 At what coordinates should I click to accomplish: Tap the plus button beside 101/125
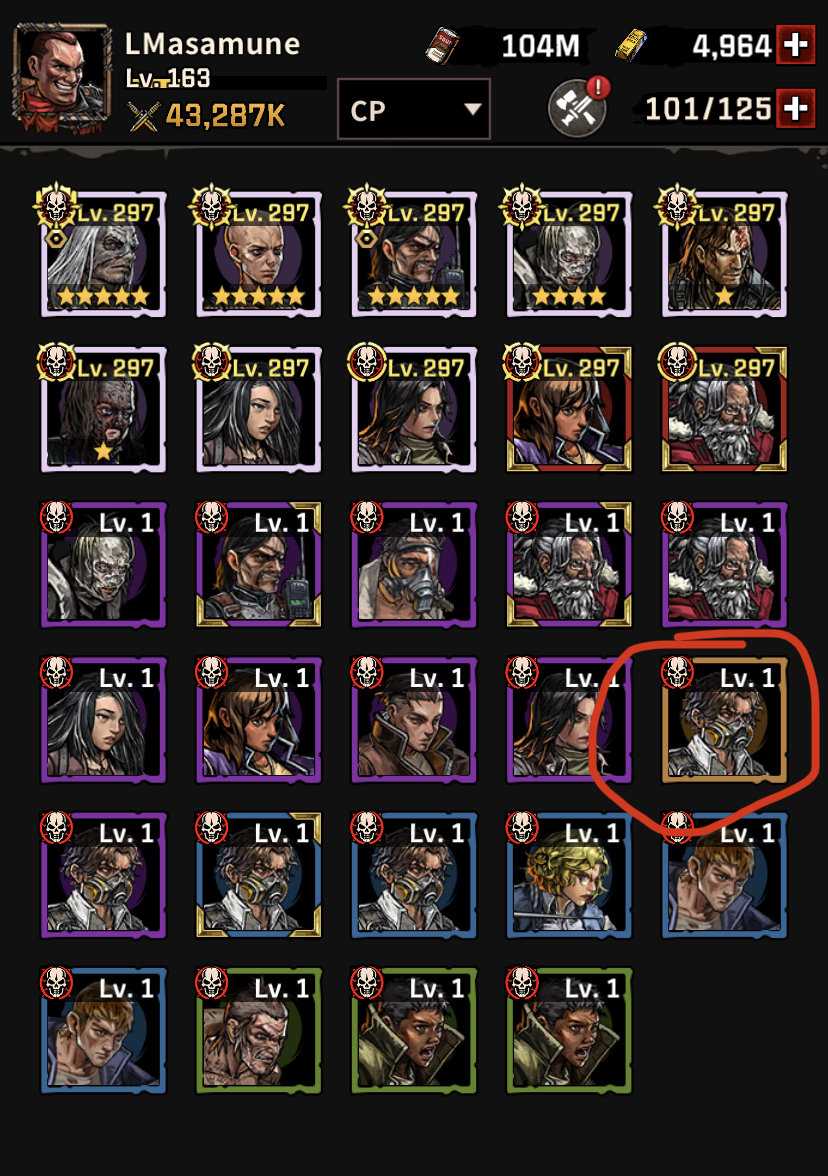(796, 109)
